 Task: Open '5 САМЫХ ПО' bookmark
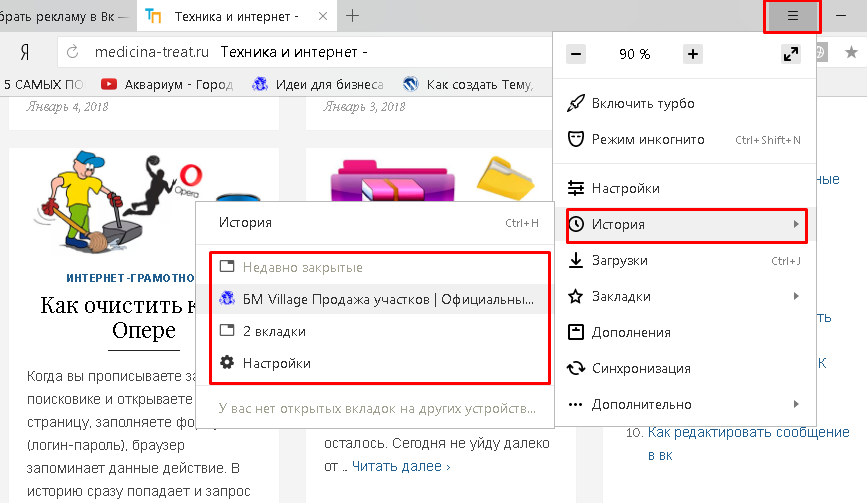click(43, 85)
